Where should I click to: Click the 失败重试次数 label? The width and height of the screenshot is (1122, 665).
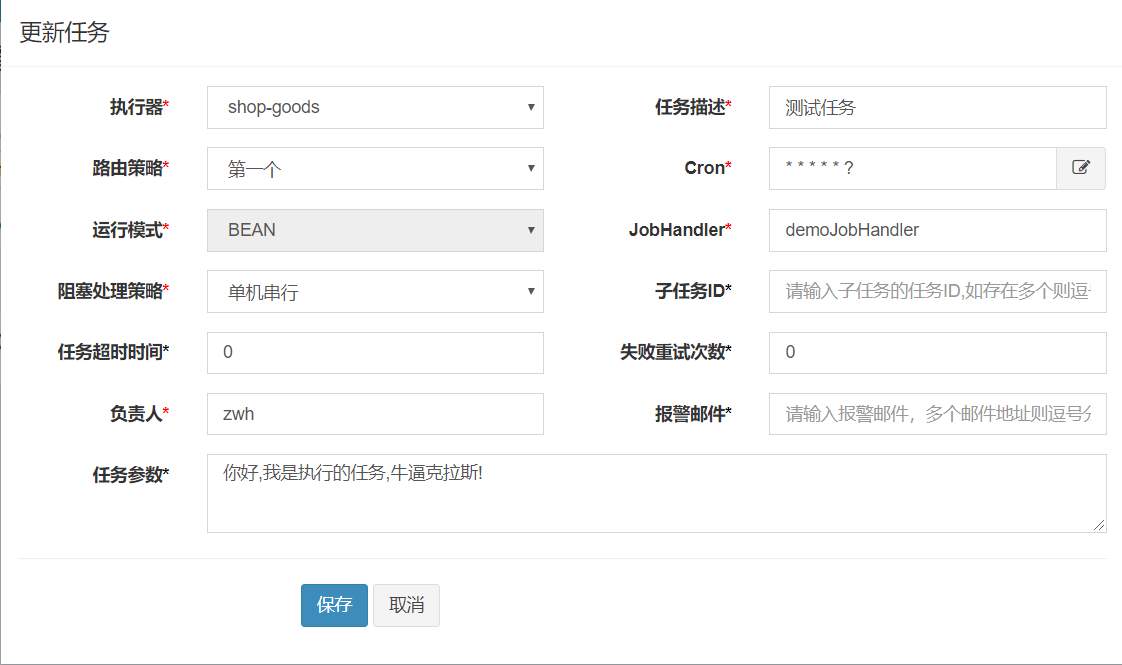[675, 352]
